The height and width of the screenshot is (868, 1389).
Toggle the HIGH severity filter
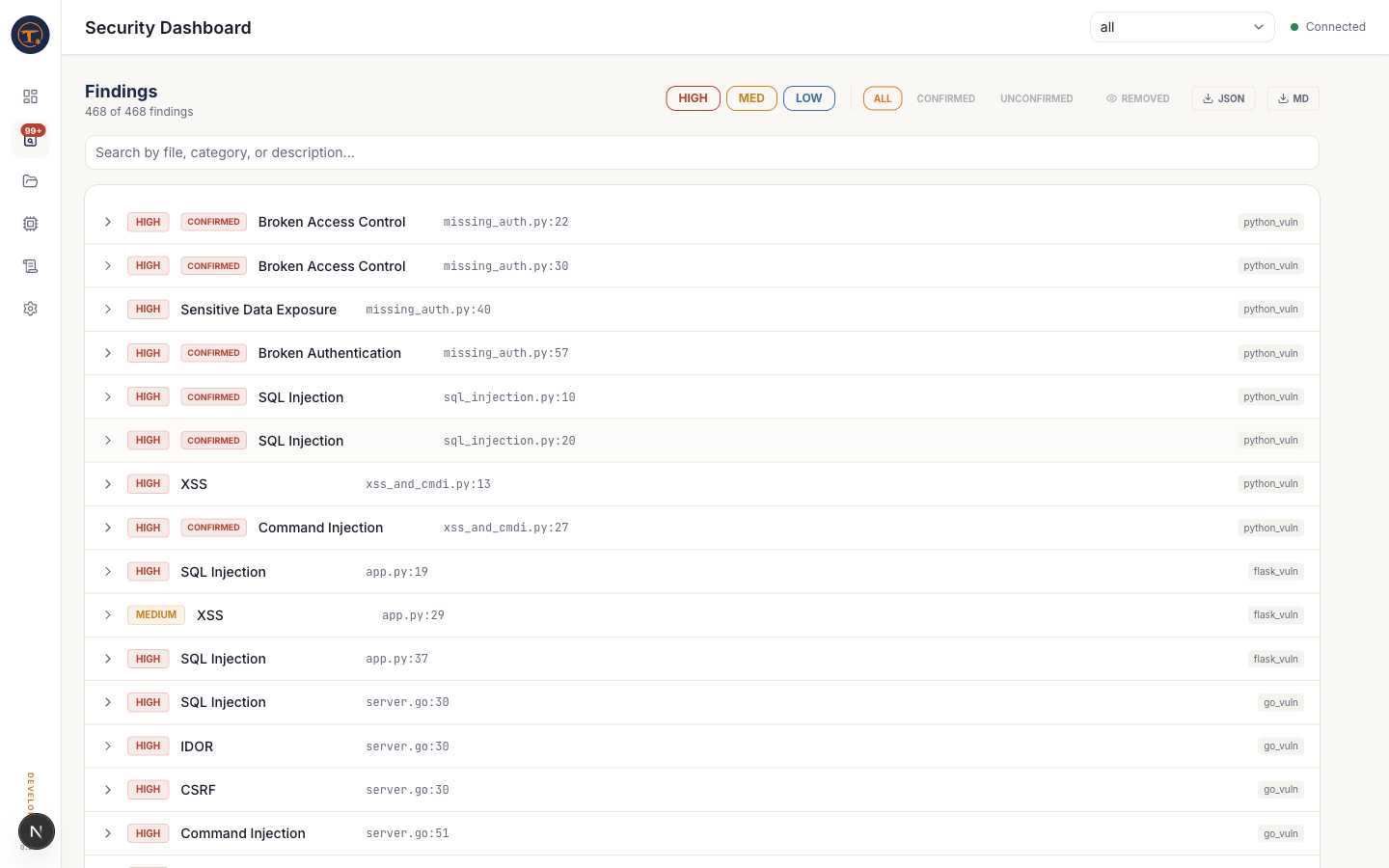693,98
